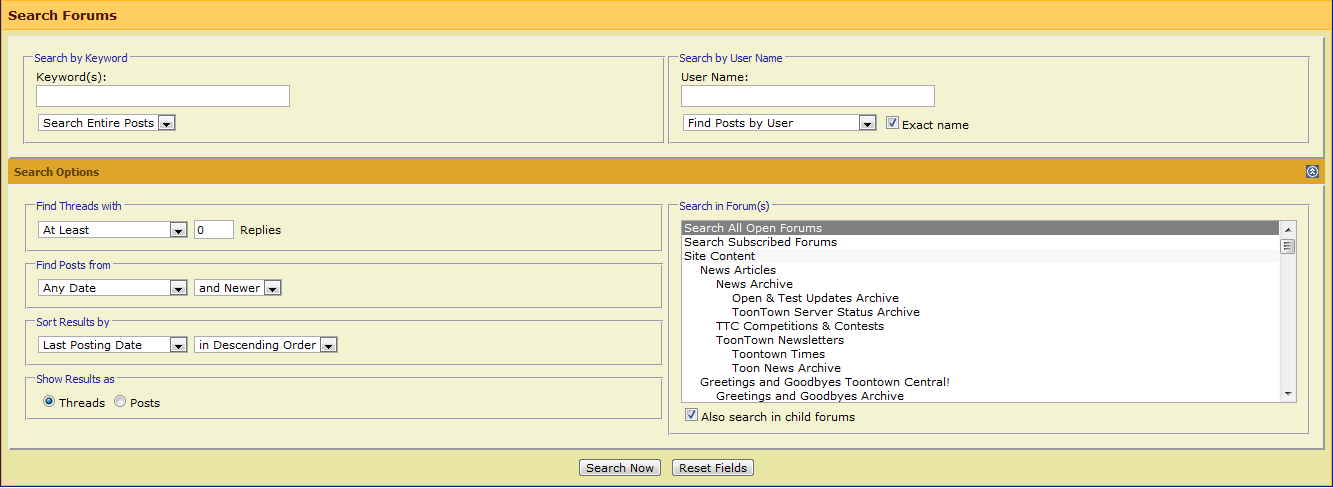Toggle Also search in child forums

(x=691, y=415)
